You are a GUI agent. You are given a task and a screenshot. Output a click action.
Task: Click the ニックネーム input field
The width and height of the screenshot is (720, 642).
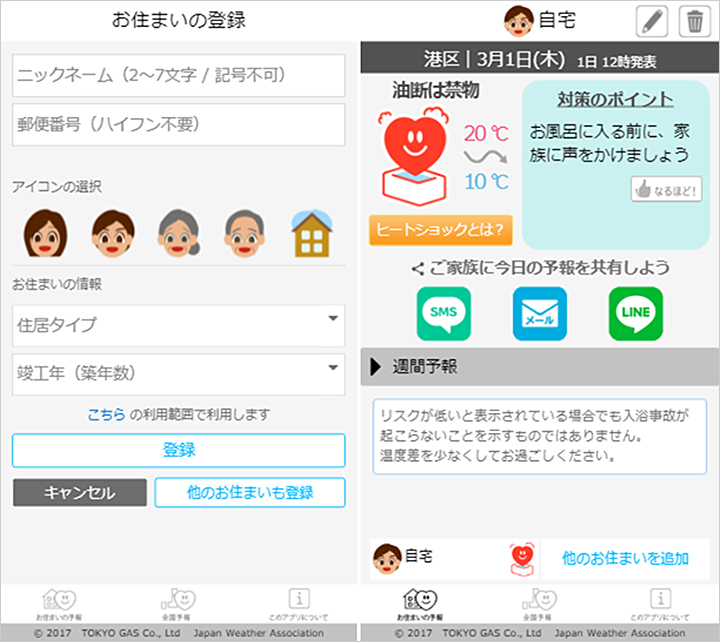(179, 75)
